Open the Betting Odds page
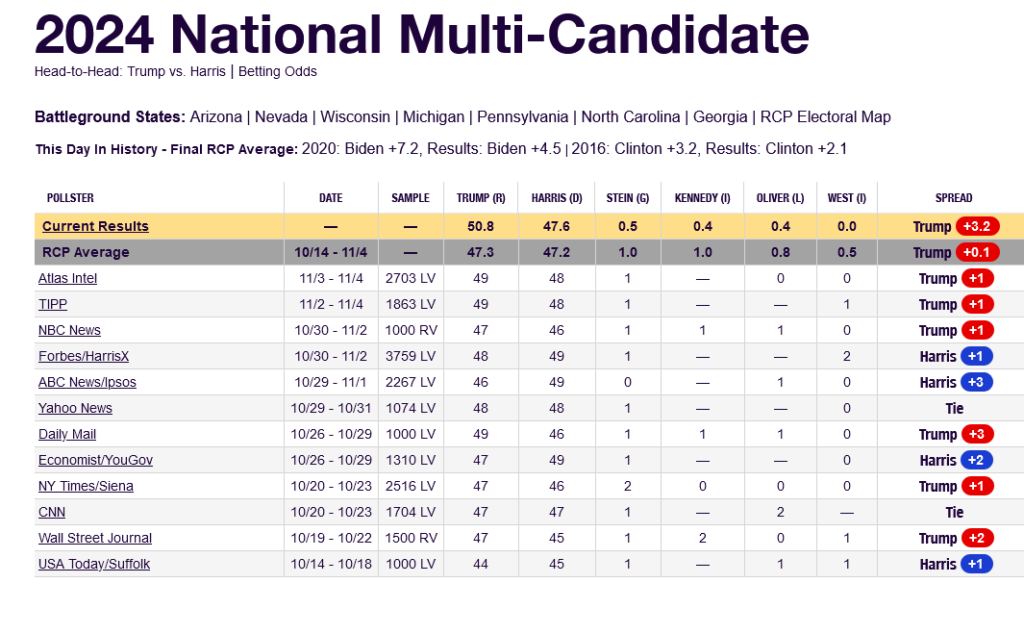The image size is (1024, 634). tap(278, 72)
